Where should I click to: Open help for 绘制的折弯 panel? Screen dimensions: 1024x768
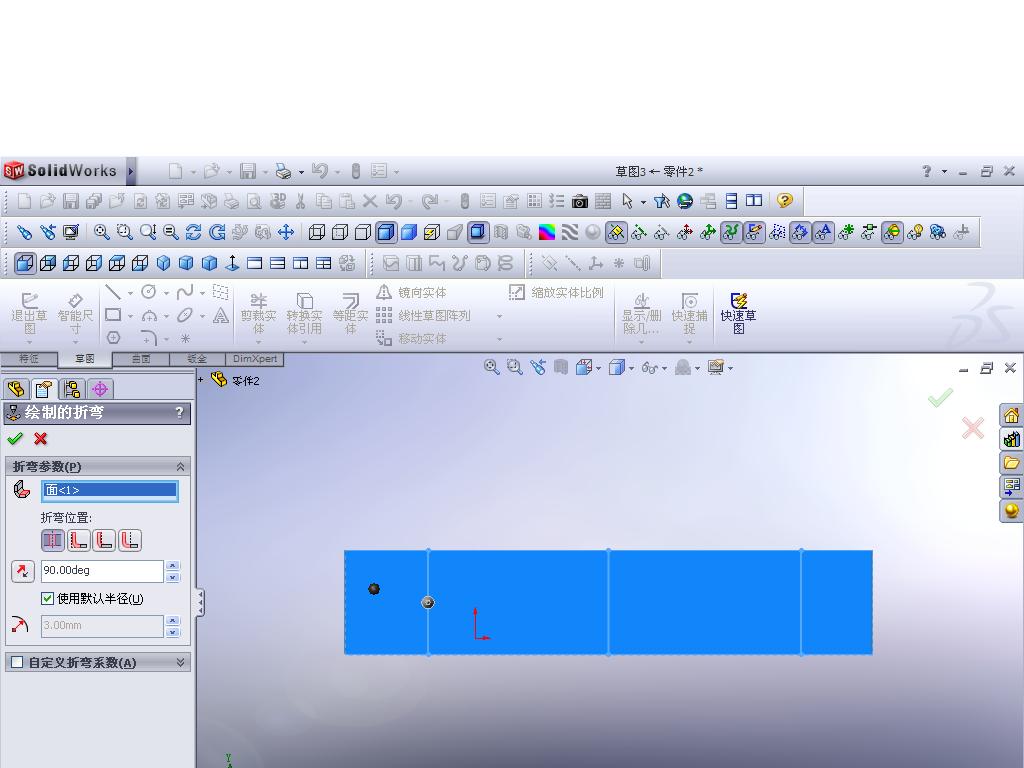coord(179,412)
